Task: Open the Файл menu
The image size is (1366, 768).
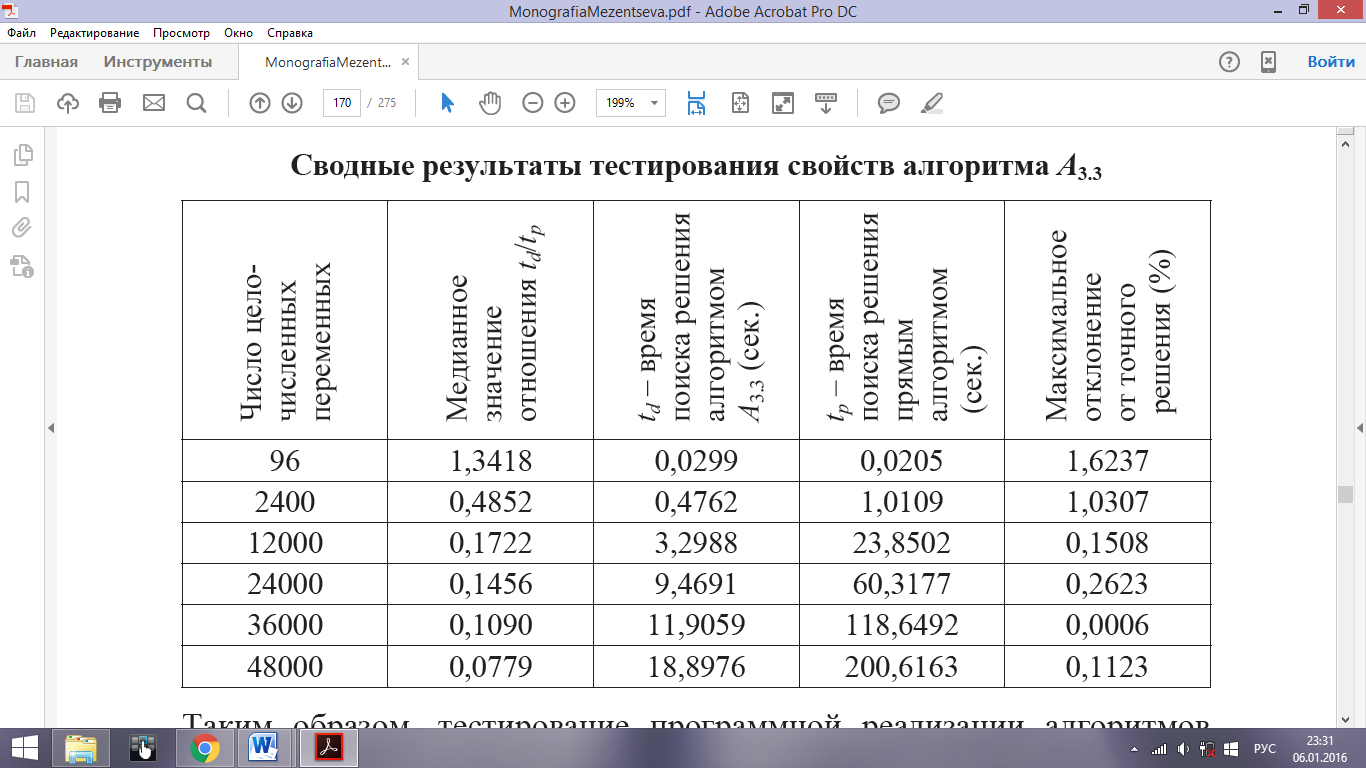Action: click(x=21, y=33)
